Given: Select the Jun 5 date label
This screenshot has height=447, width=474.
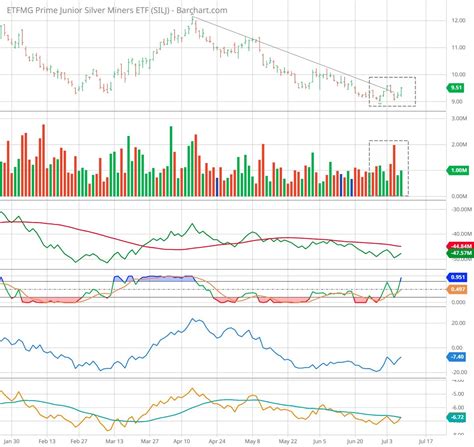Looking at the screenshot, I should pyautogui.click(x=320, y=441).
